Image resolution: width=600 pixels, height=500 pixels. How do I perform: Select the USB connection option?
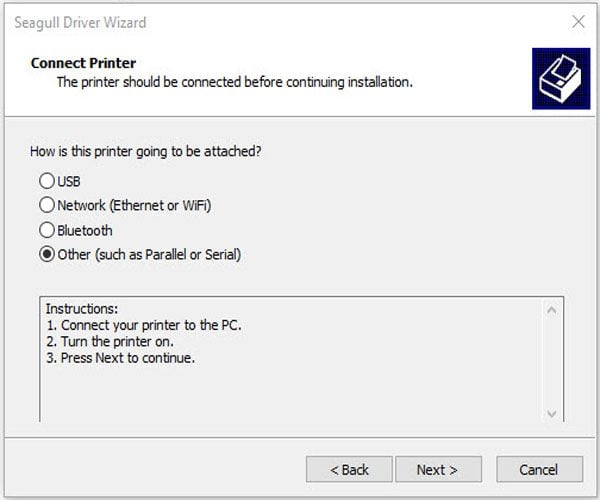pos(47,181)
